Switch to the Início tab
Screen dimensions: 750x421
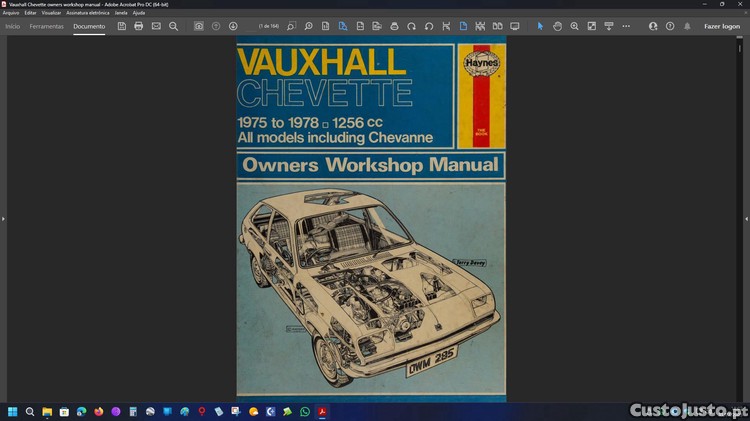[13, 26]
